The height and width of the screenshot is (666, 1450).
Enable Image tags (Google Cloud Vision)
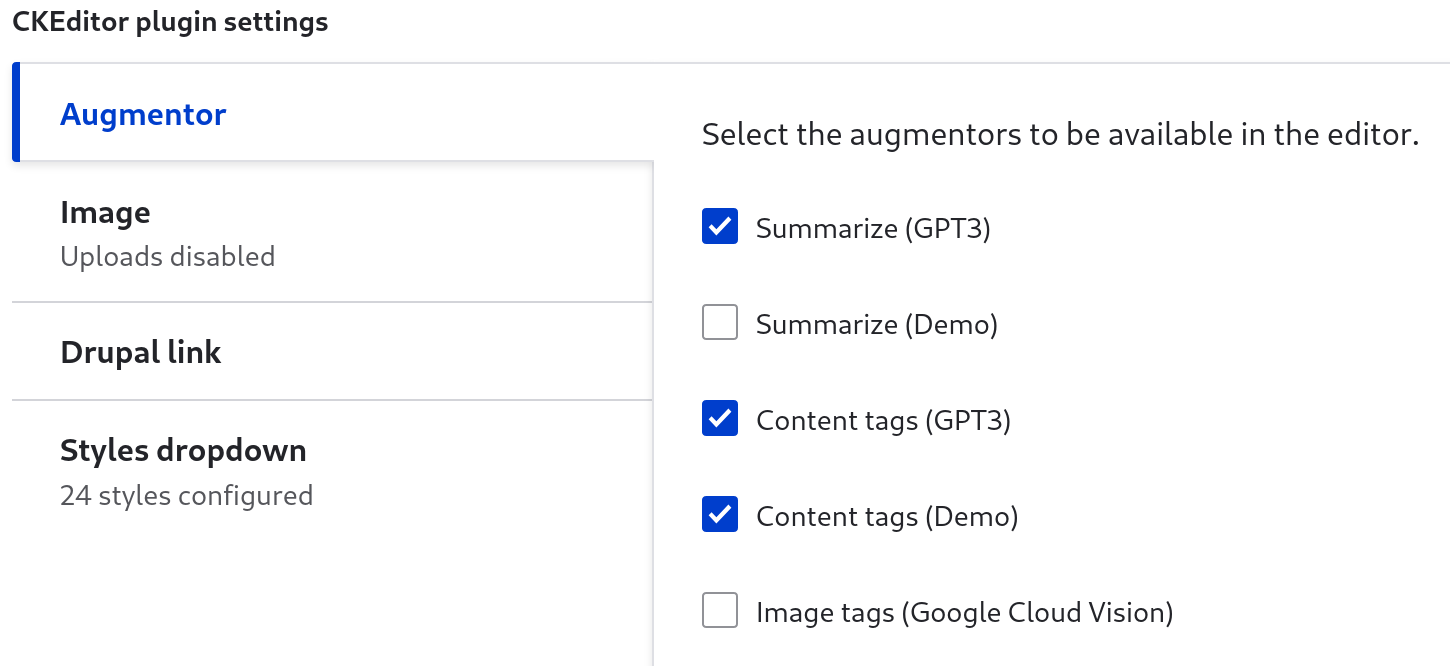719,611
